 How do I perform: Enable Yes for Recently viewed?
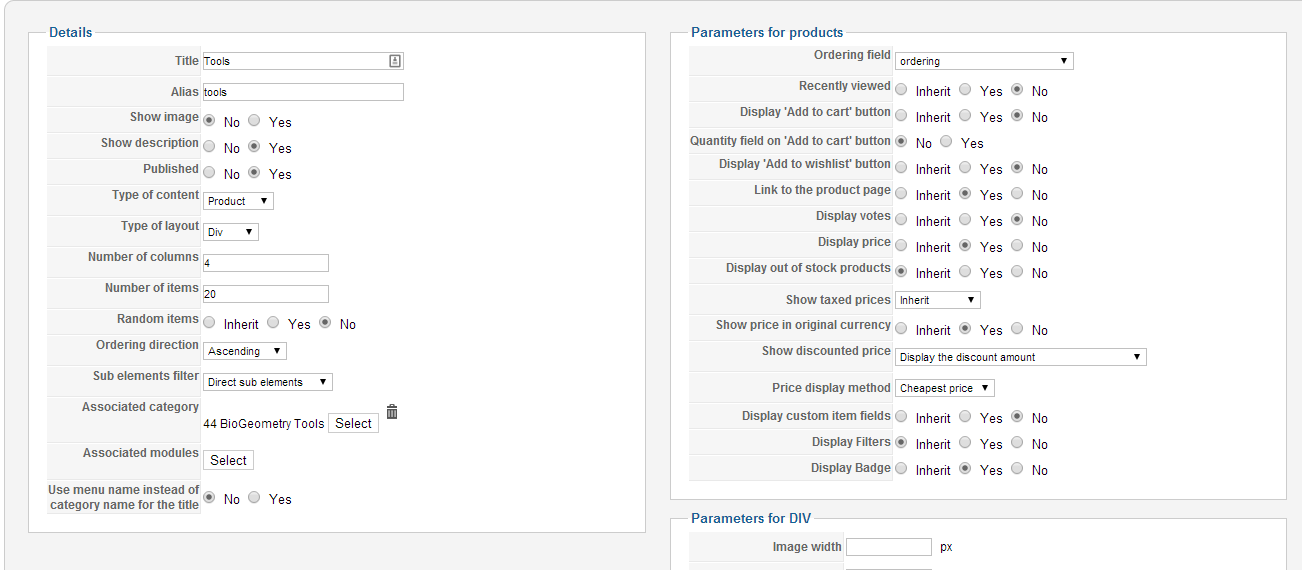pyautogui.click(x=965, y=90)
